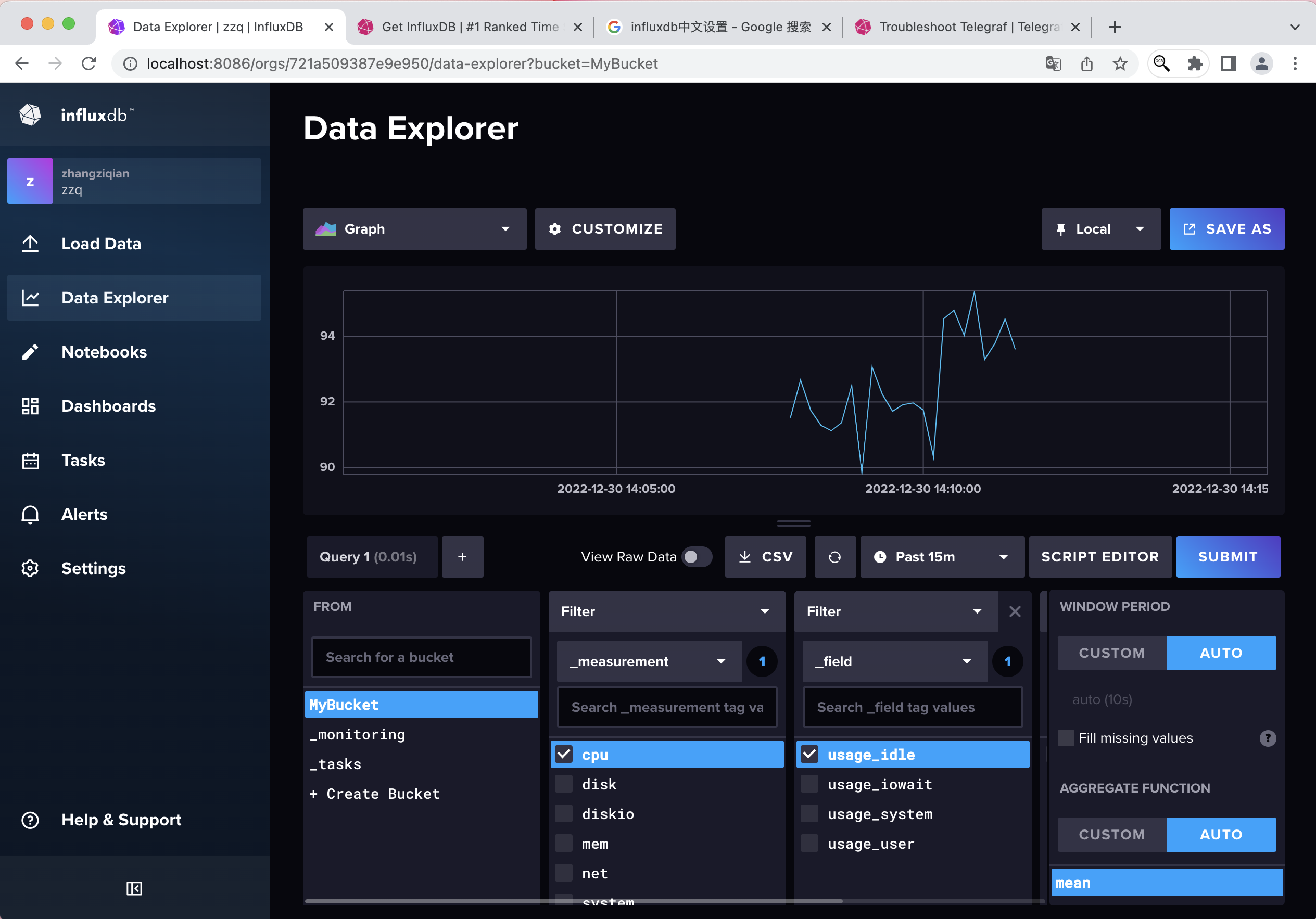Check the diskio measurement checkbox
Viewport: 1316px width, 919px height.
coord(563,813)
